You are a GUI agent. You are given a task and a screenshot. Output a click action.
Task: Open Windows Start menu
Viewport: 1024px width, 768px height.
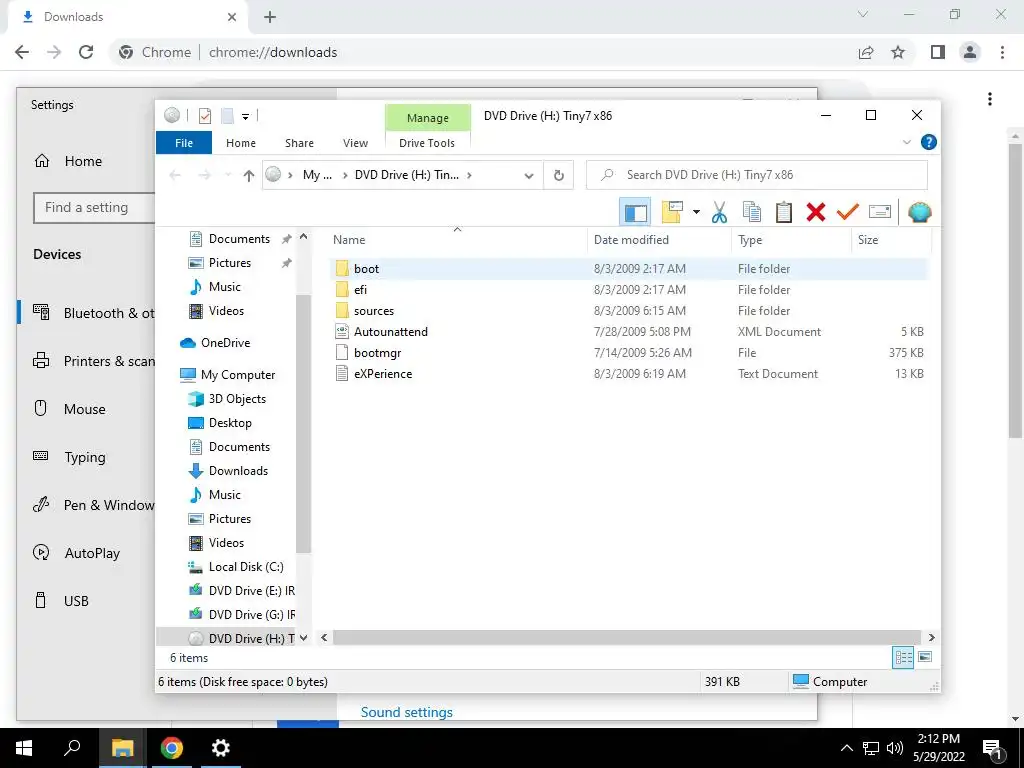coord(24,748)
